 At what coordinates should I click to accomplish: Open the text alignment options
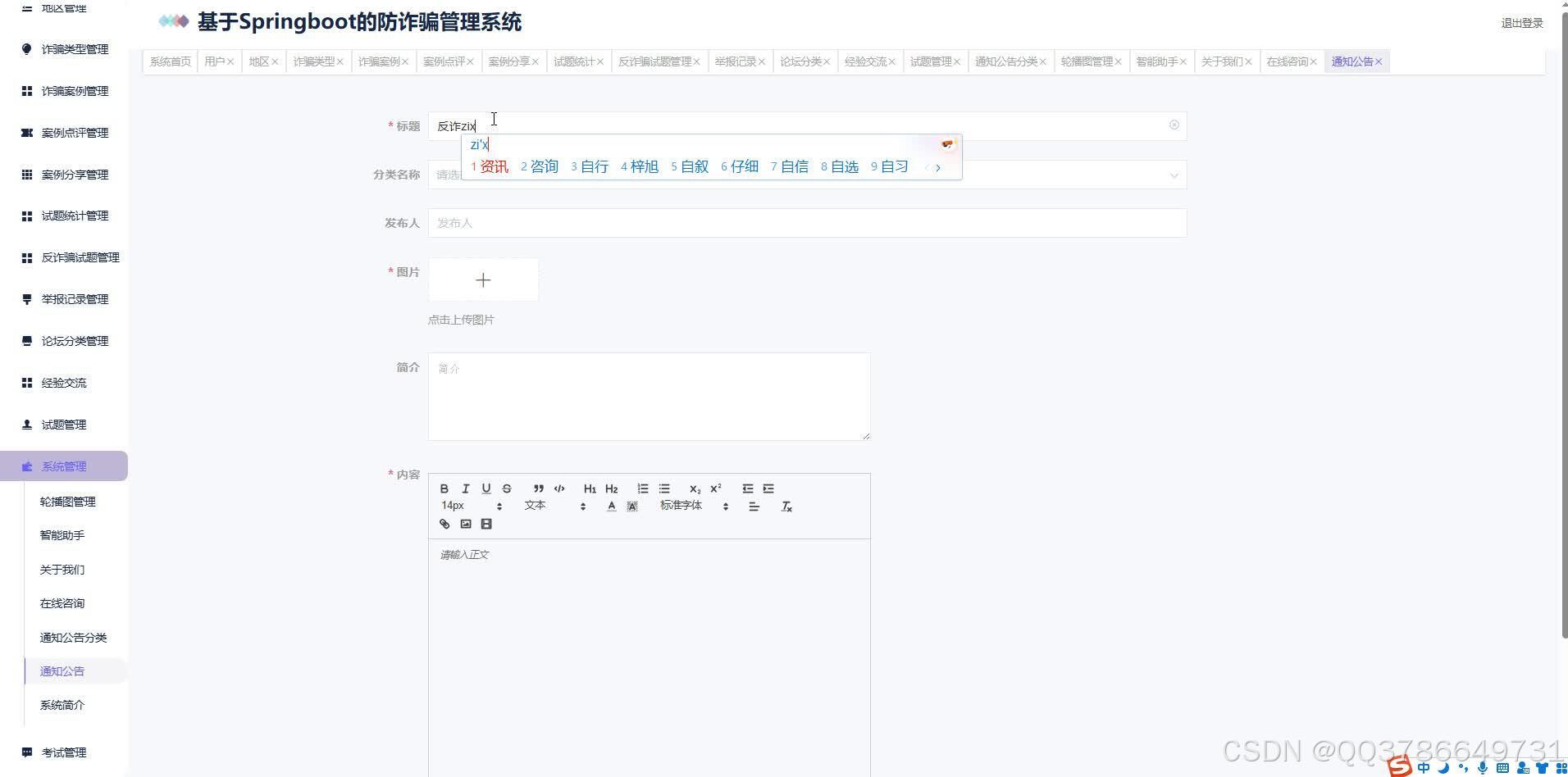coord(754,507)
